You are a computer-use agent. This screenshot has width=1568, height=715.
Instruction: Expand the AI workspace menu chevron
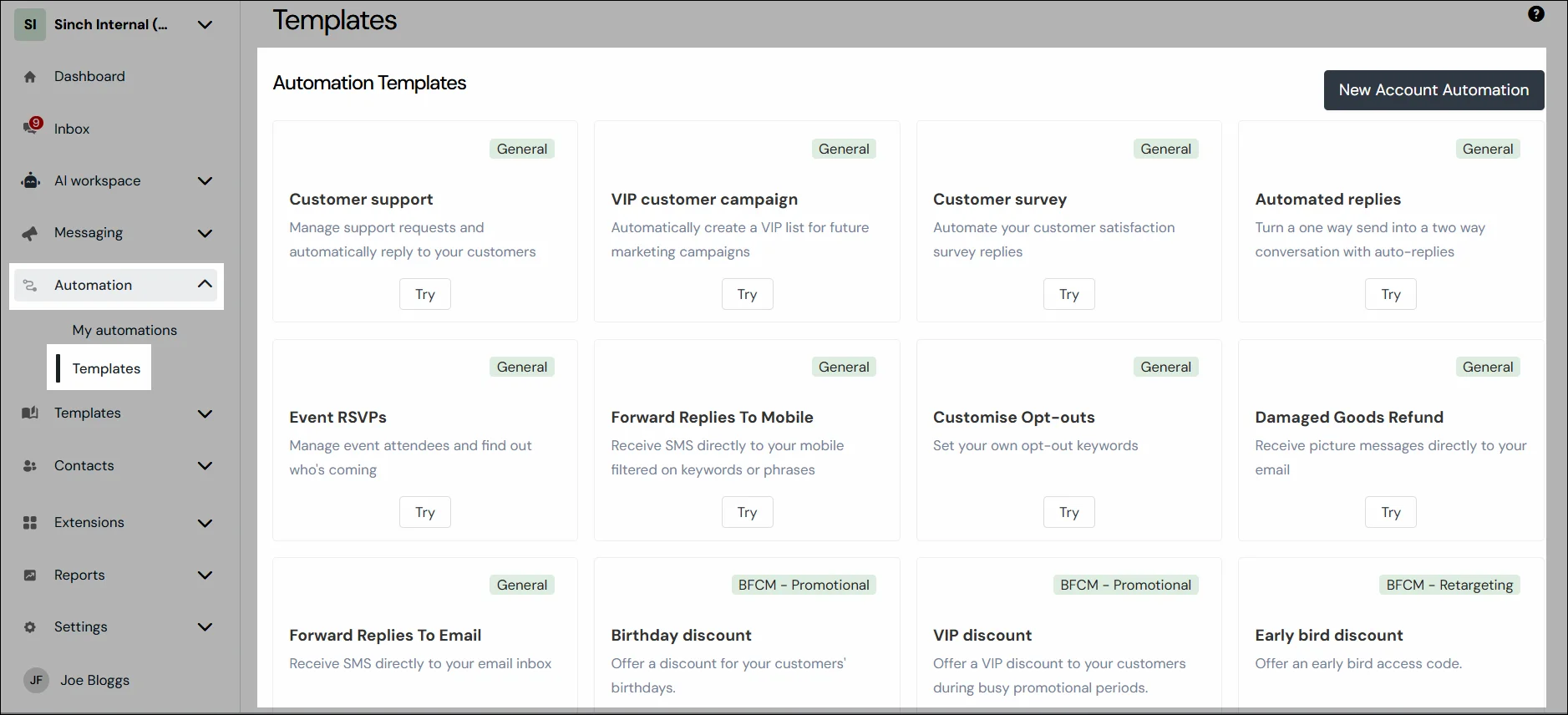(205, 181)
